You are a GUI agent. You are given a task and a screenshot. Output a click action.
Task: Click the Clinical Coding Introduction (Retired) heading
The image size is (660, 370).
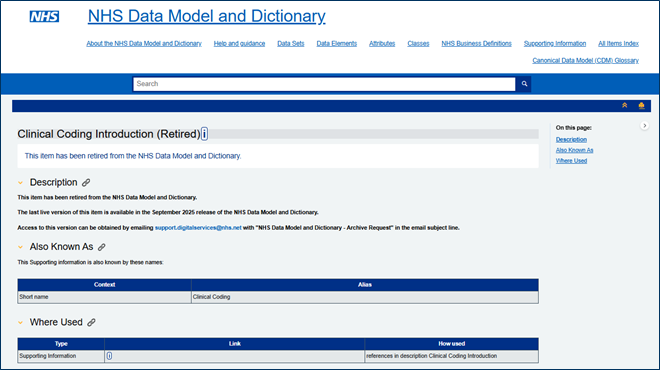109,134
